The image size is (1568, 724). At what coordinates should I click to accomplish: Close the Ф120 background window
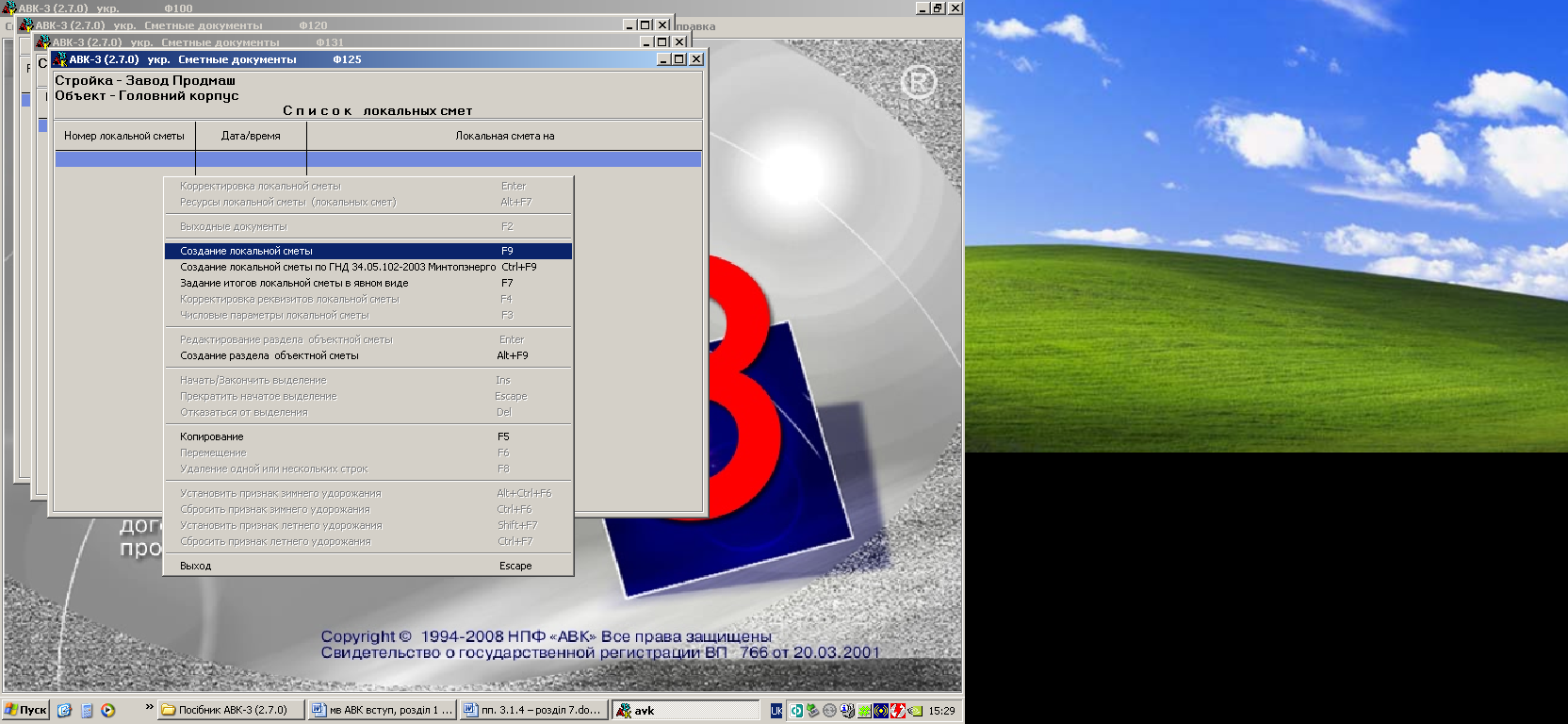pos(662,25)
